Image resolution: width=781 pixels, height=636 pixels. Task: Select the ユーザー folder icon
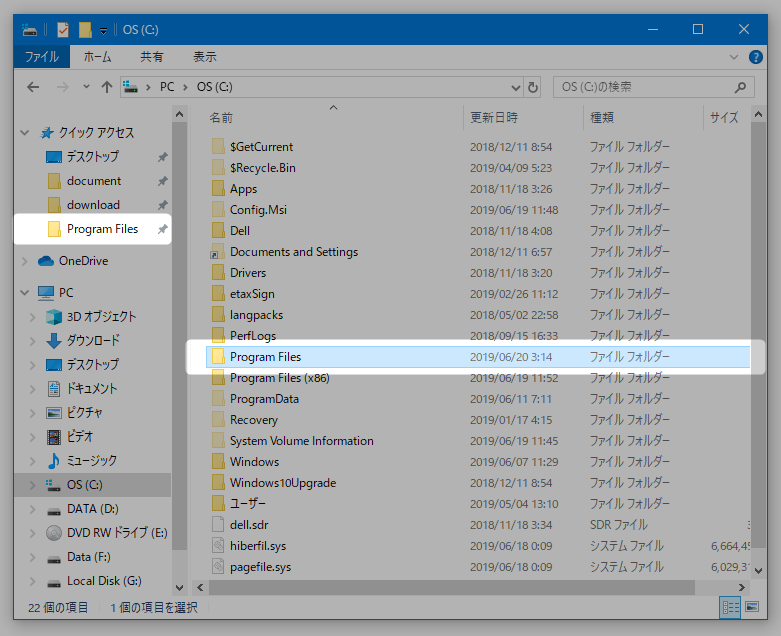click(x=218, y=504)
